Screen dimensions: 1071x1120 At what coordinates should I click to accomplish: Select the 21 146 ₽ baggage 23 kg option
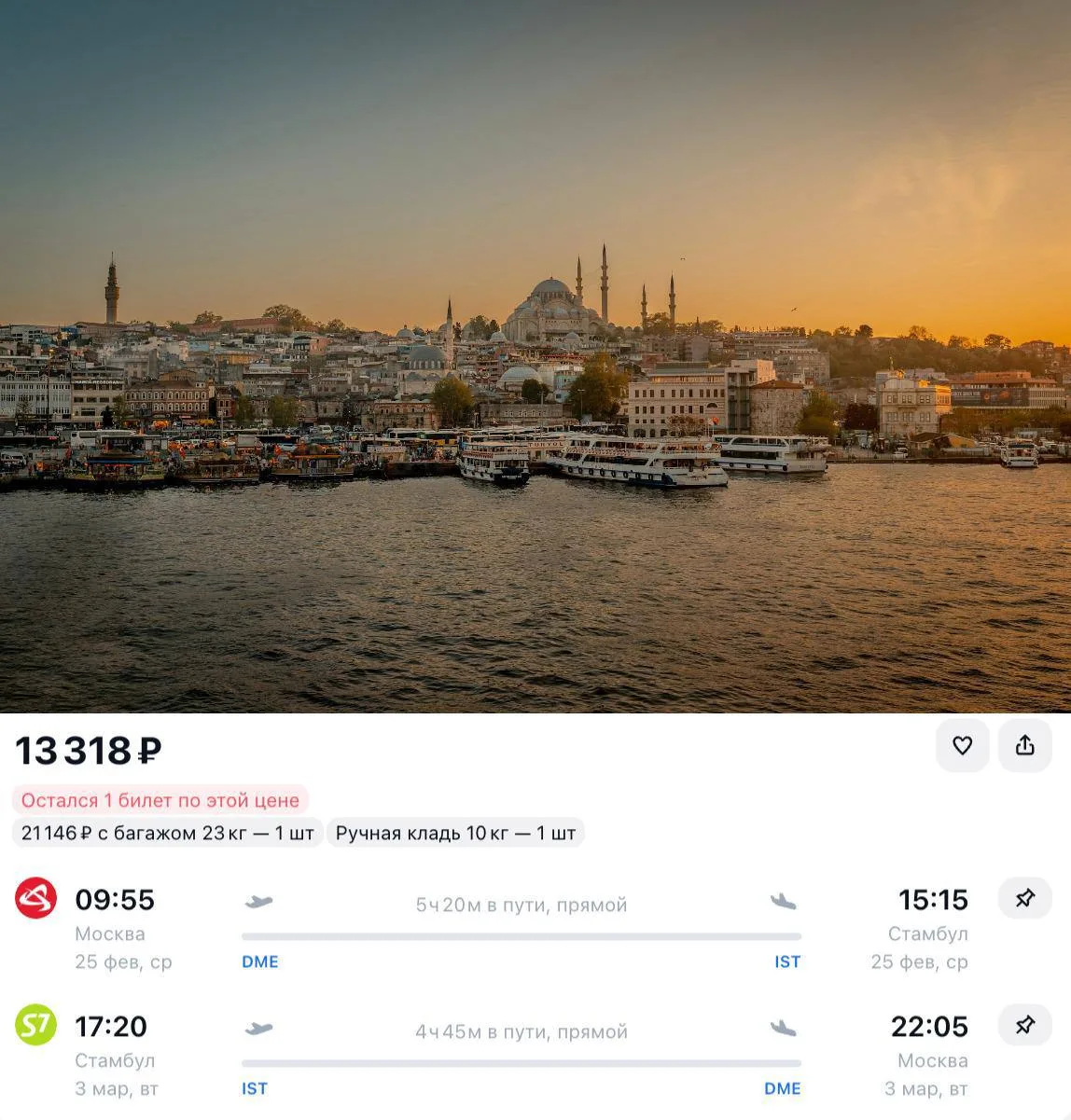168,833
